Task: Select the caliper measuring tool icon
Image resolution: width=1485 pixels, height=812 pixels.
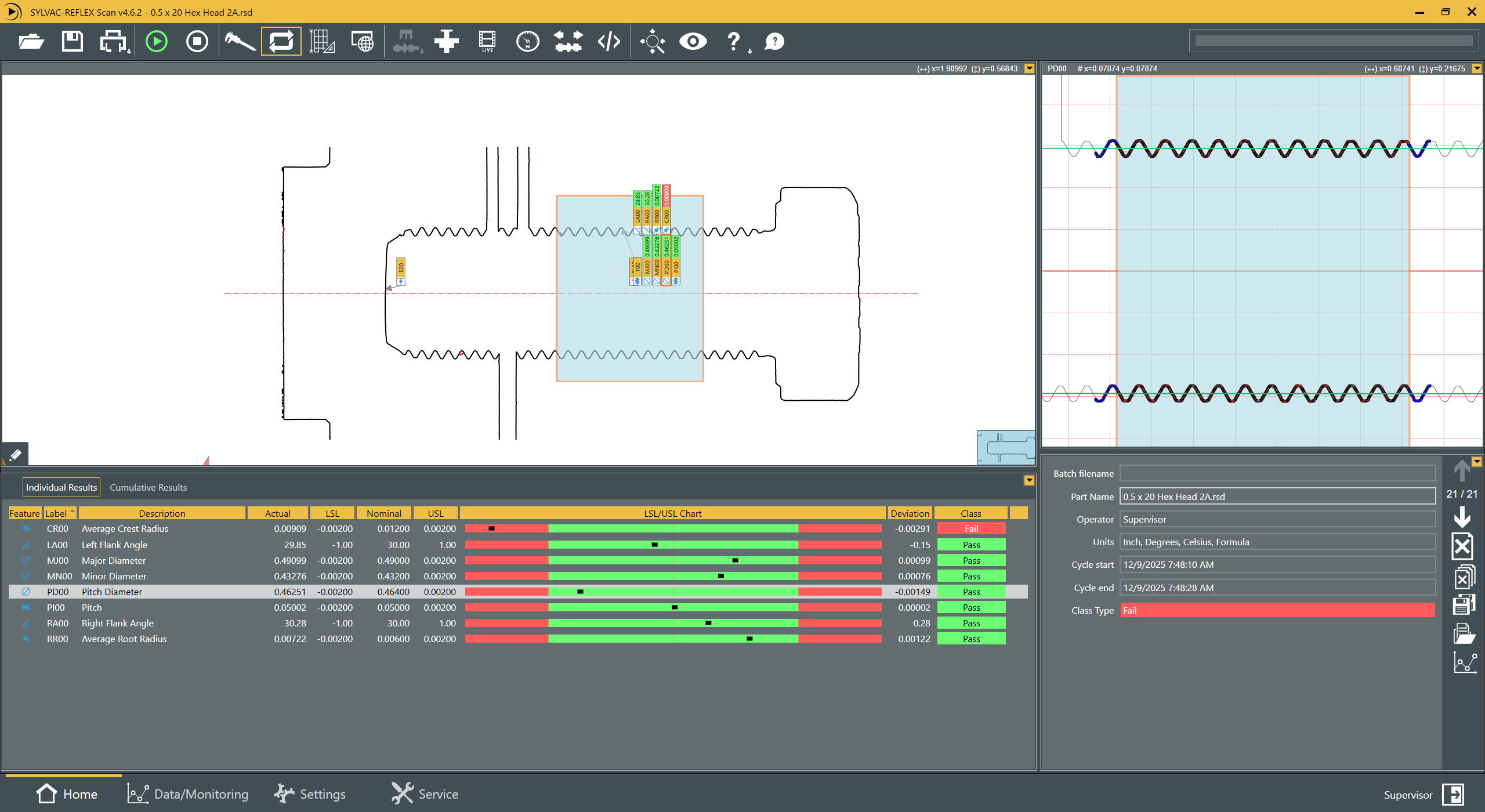Action: pyautogui.click(x=240, y=42)
